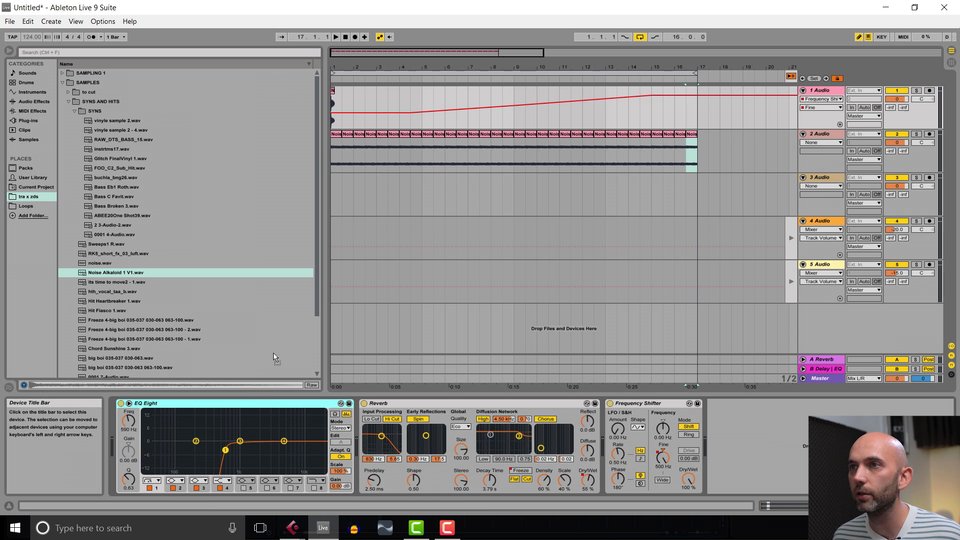
Task: Select Audio Effects category in browser
Action: click(34, 102)
